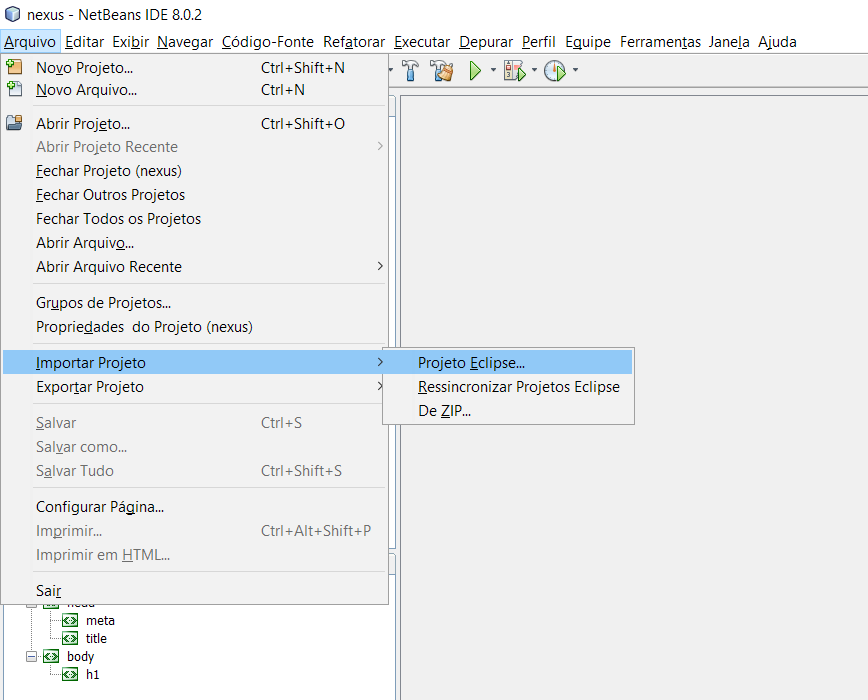868x700 pixels.
Task: Select meta node in navigator tree
Action: 100,620
